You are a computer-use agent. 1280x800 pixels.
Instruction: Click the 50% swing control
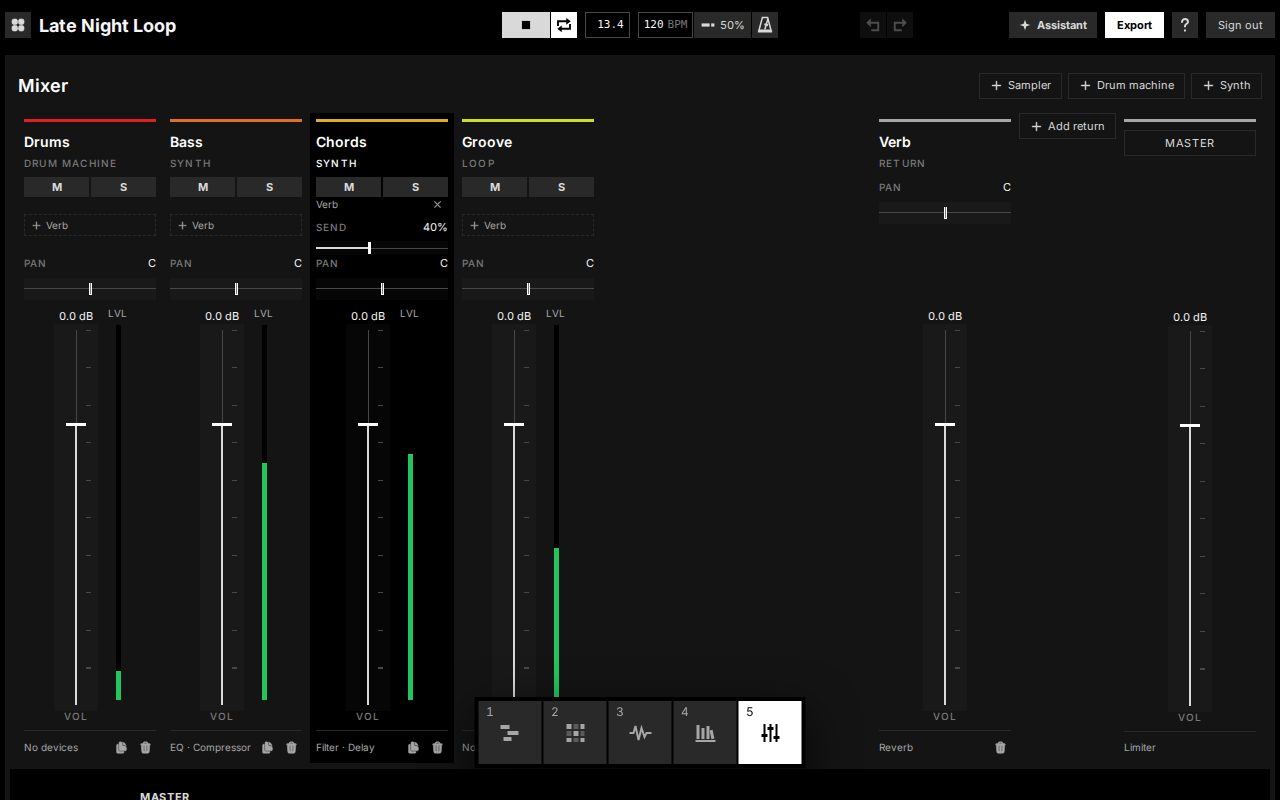coord(722,25)
